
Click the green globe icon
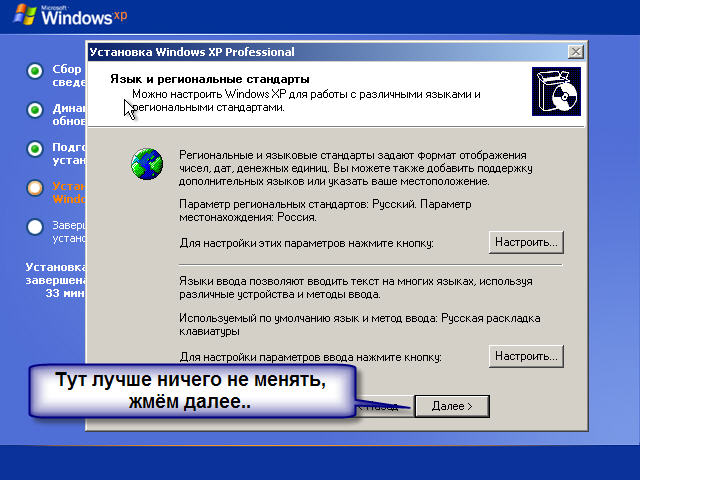(x=147, y=164)
